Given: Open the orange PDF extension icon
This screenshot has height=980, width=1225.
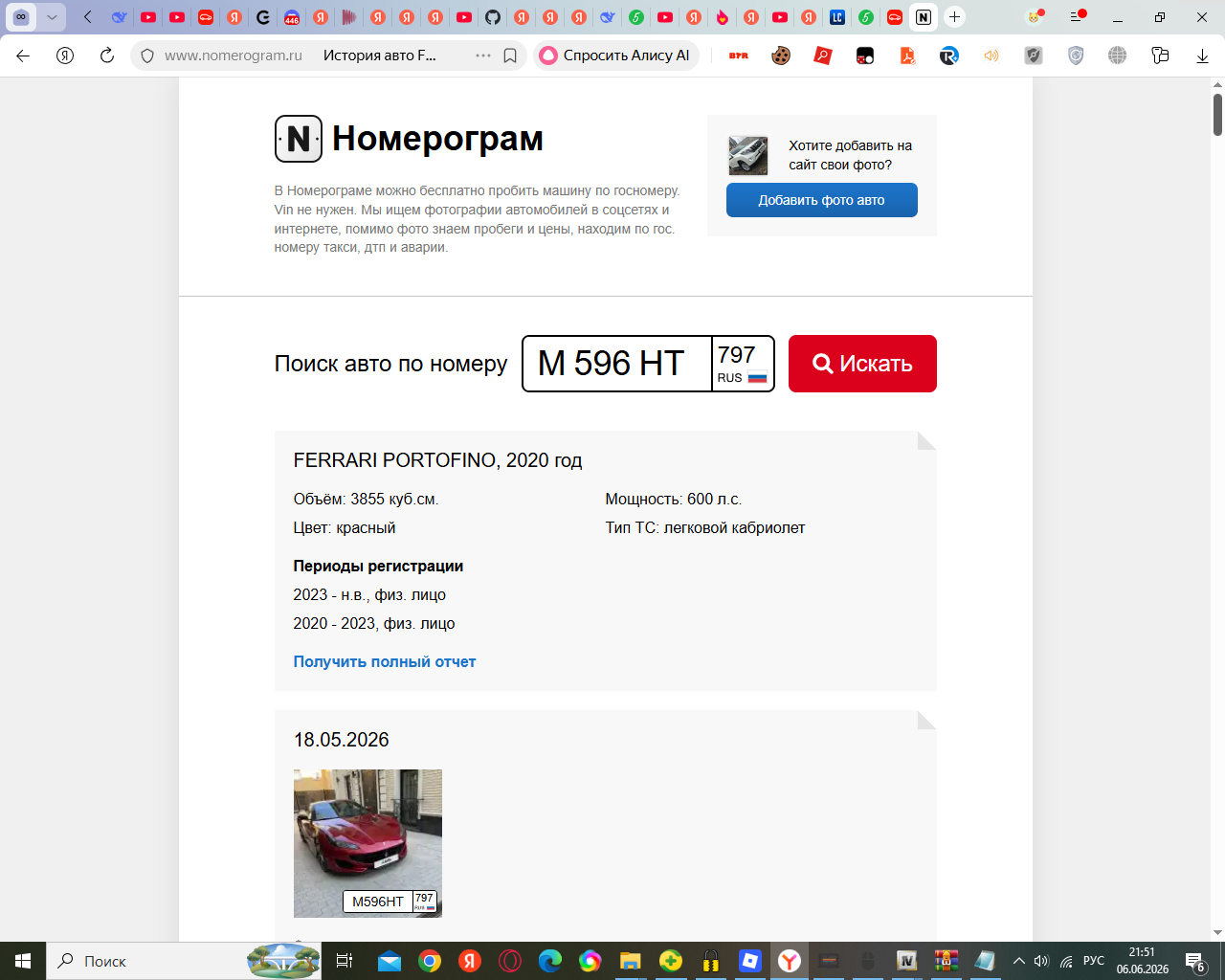Looking at the screenshot, I should click(907, 56).
